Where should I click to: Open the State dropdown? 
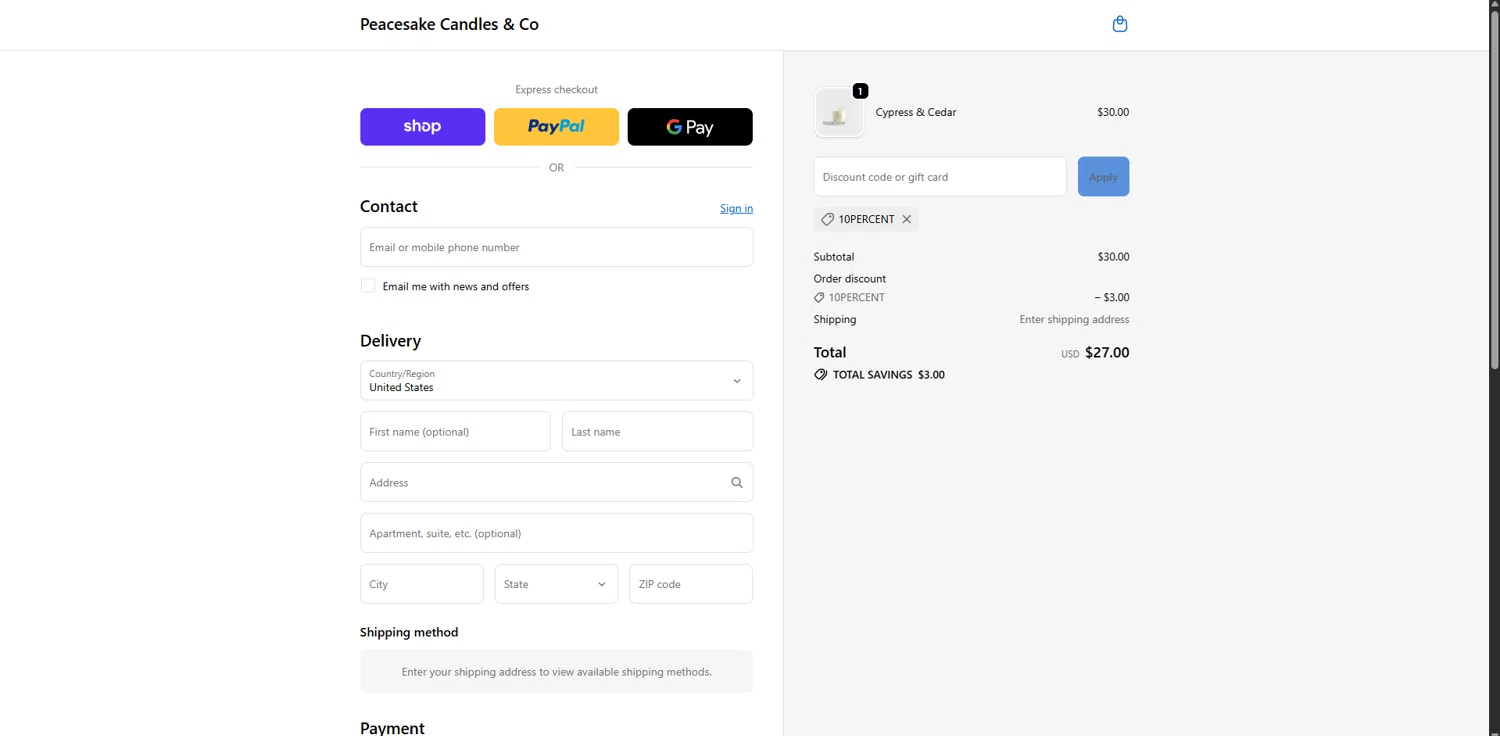pos(557,584)
